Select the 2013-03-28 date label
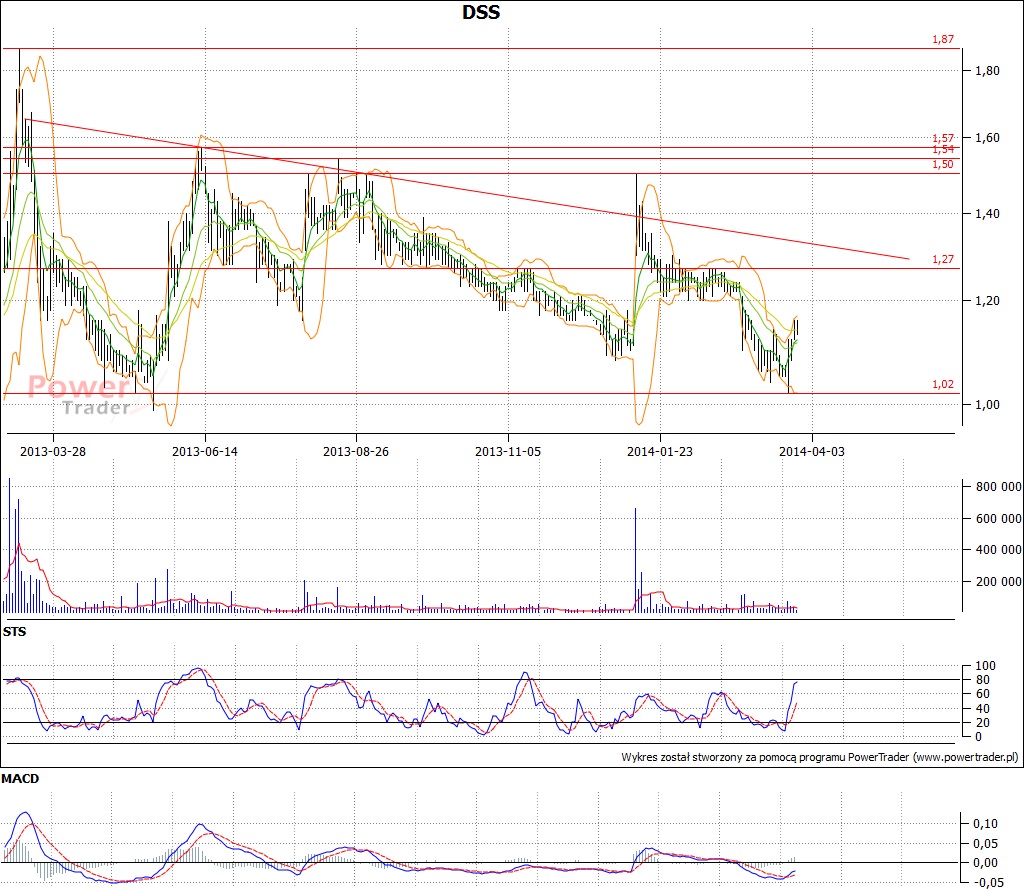Viewport: 1024px width, 890px height. (x=53, y=451)
